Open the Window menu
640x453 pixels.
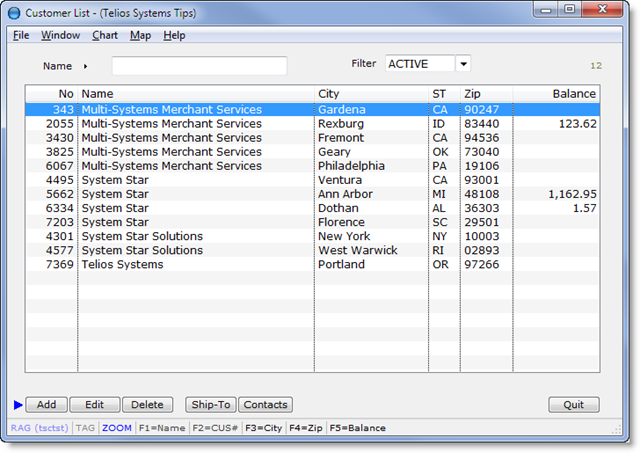click(x=61, y=35)
